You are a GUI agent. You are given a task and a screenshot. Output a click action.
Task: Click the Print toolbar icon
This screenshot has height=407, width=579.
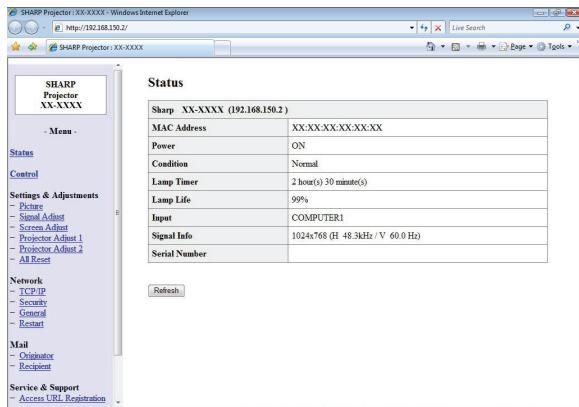[481, 47]
